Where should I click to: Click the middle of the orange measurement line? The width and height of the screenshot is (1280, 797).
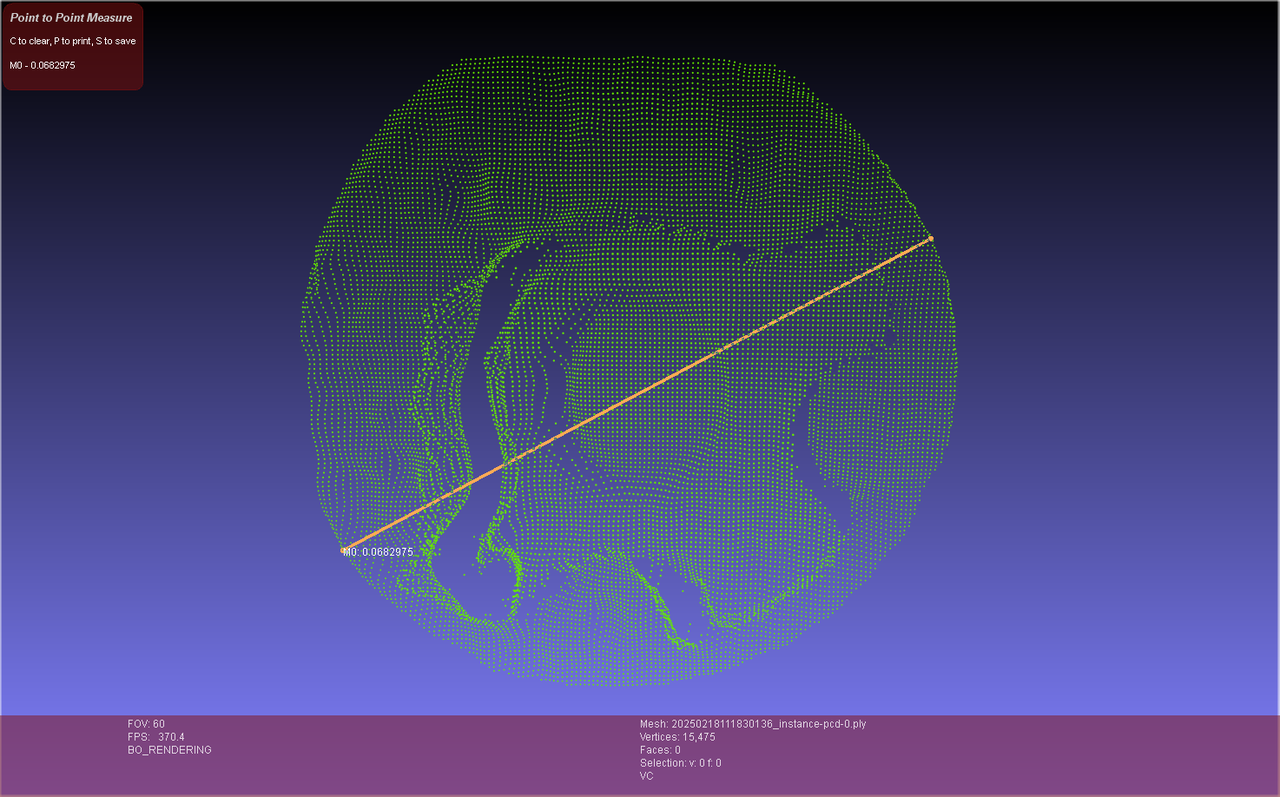click(x=638, y=394)
